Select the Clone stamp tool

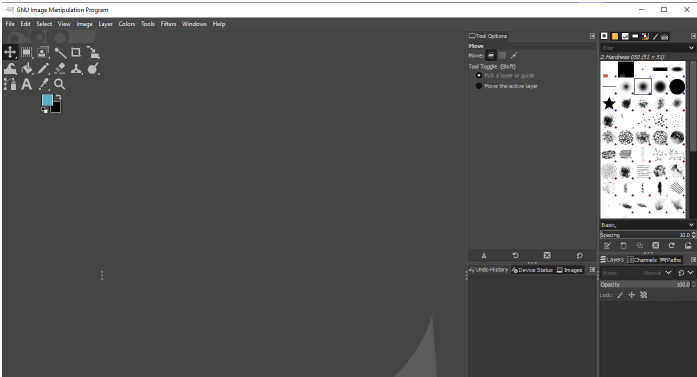pyautogui.click(x=76, y=68)
